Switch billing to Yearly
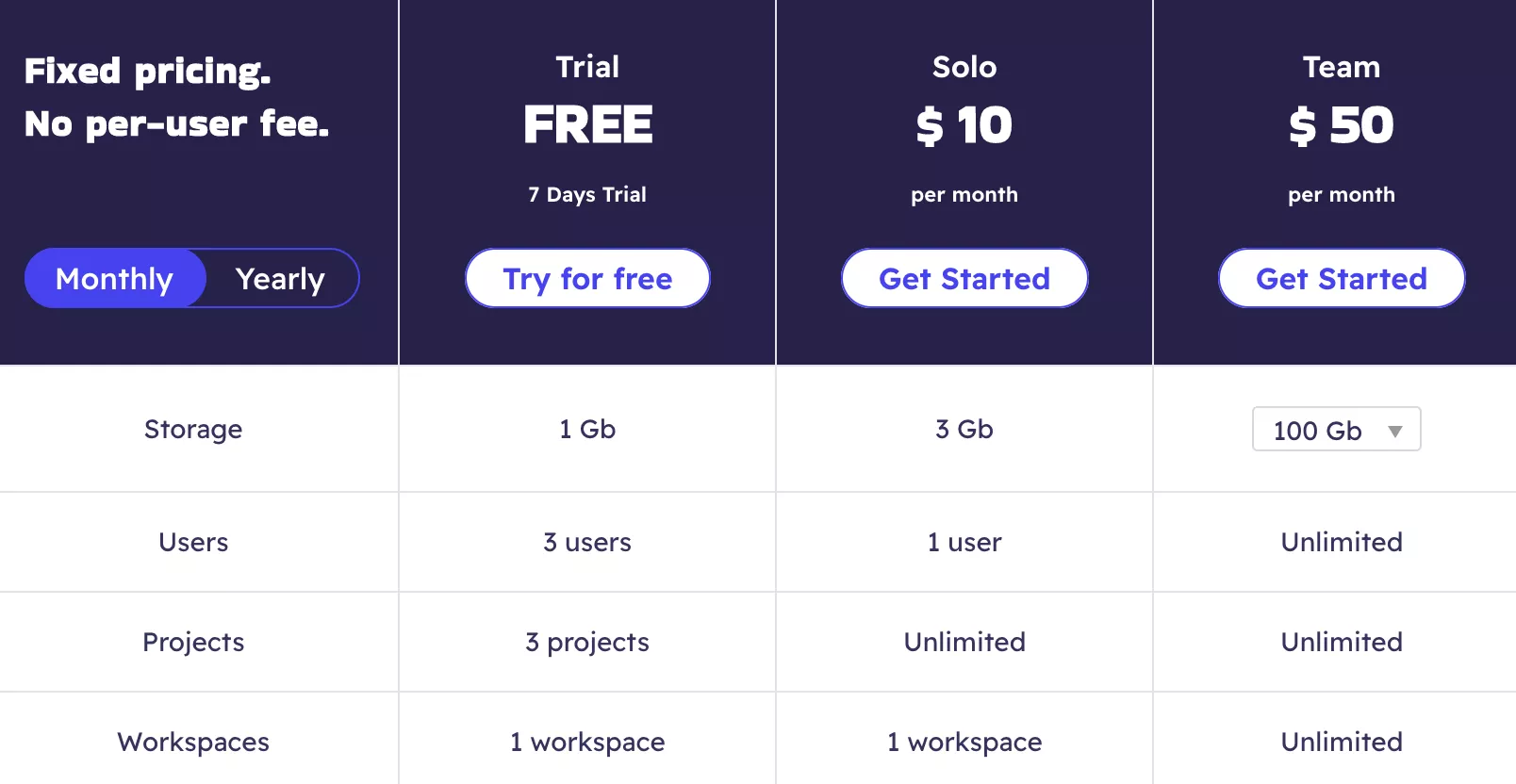 pos(281,278)
